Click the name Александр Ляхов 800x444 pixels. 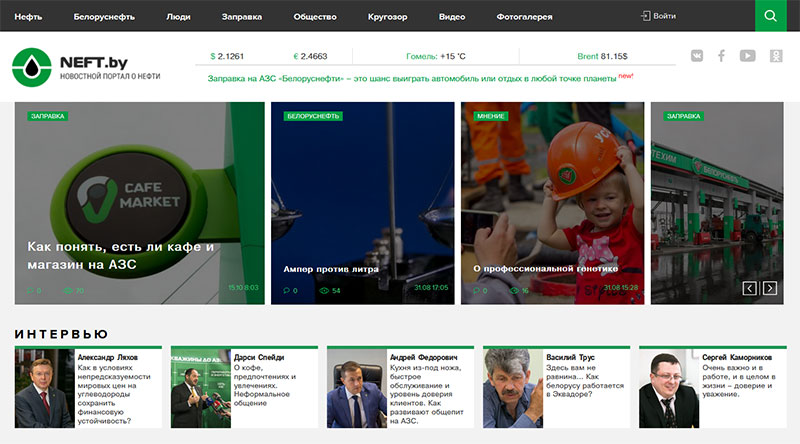(x=108, y=357)
